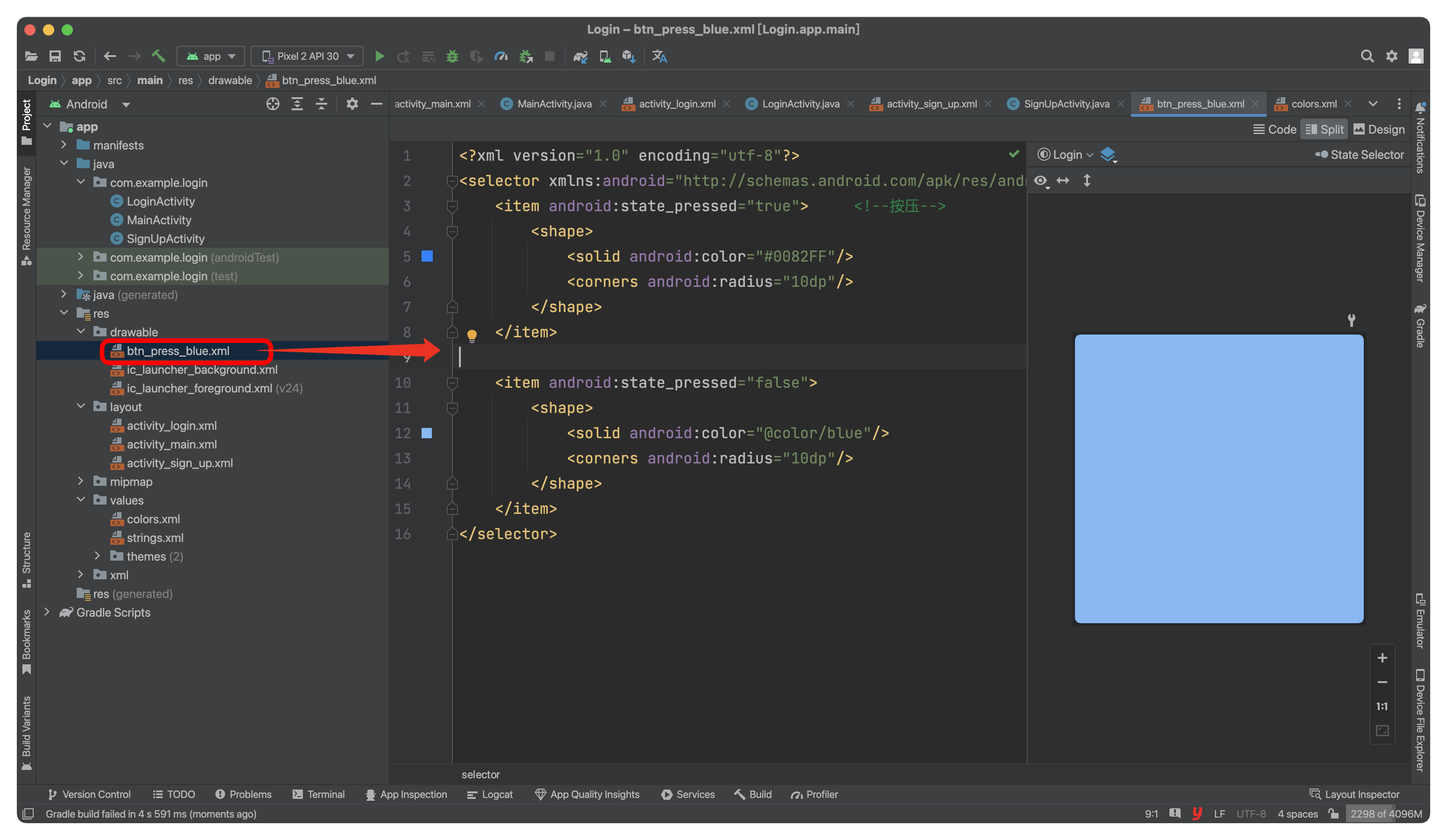
Task: Zoom out the preview with minus button
Action: pos(1382,682)
